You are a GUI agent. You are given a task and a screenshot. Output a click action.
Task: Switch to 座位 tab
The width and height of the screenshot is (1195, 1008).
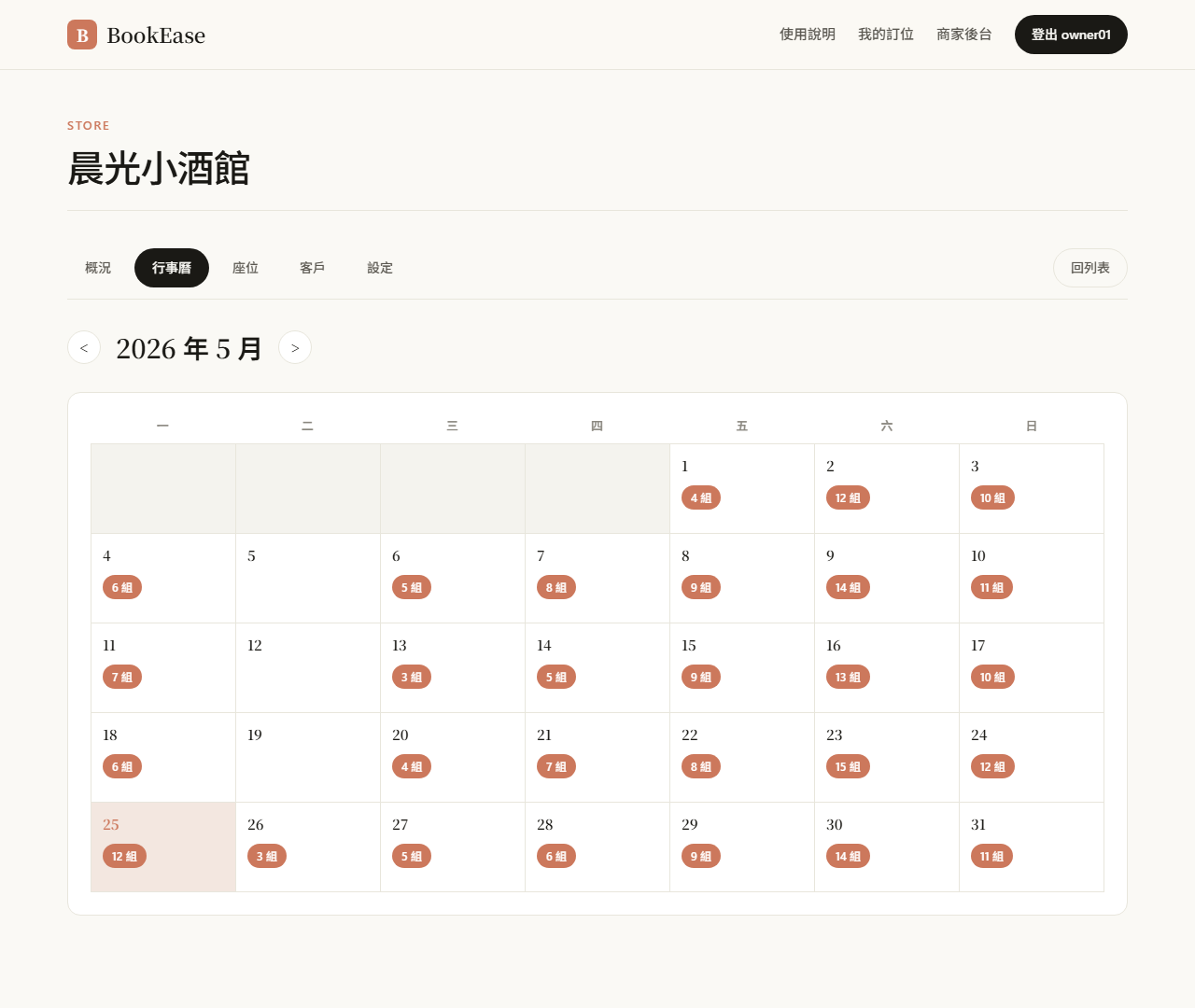(246, 268)
